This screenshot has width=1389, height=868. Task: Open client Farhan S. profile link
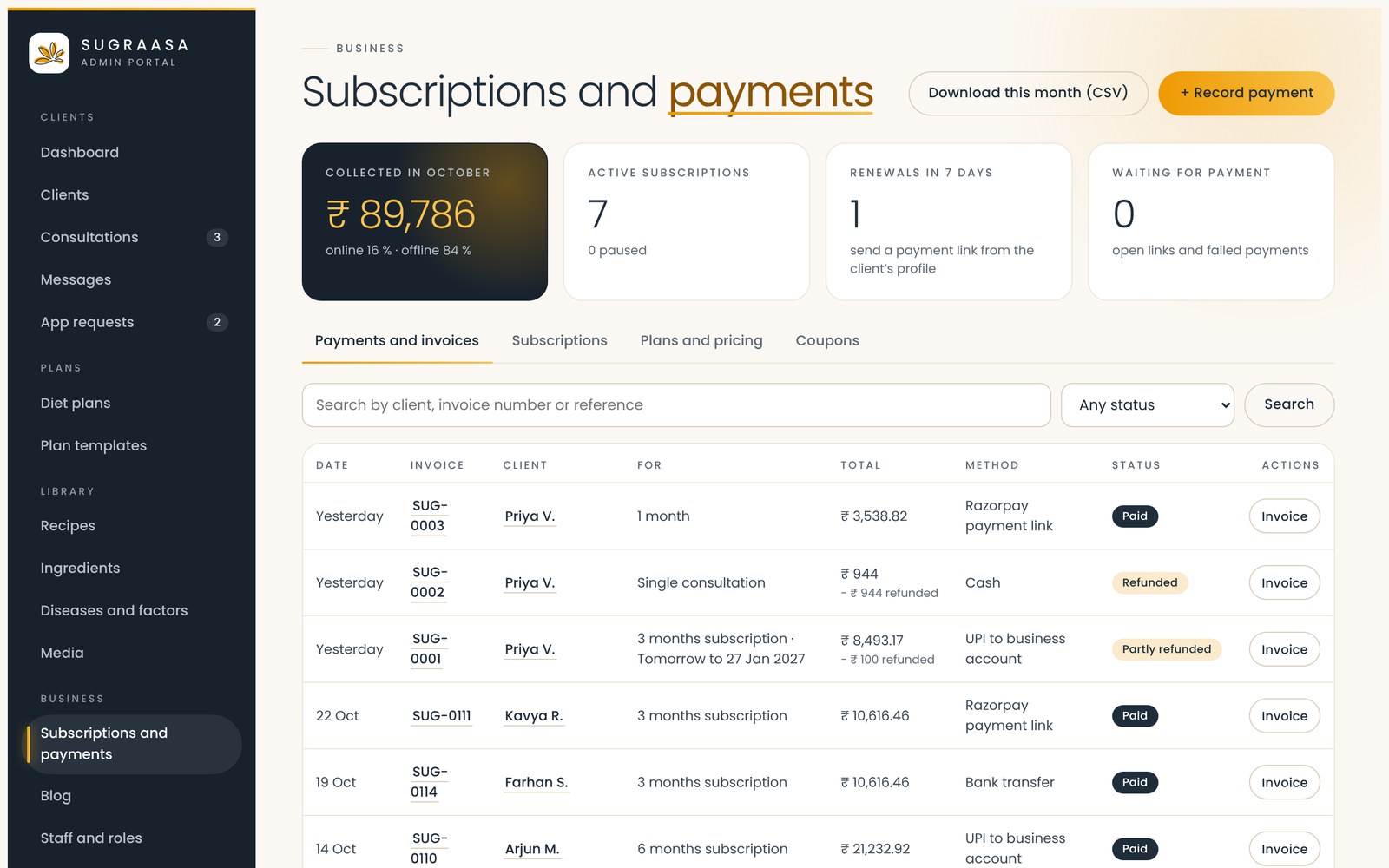pyautogui.click(x=537, y=782)
